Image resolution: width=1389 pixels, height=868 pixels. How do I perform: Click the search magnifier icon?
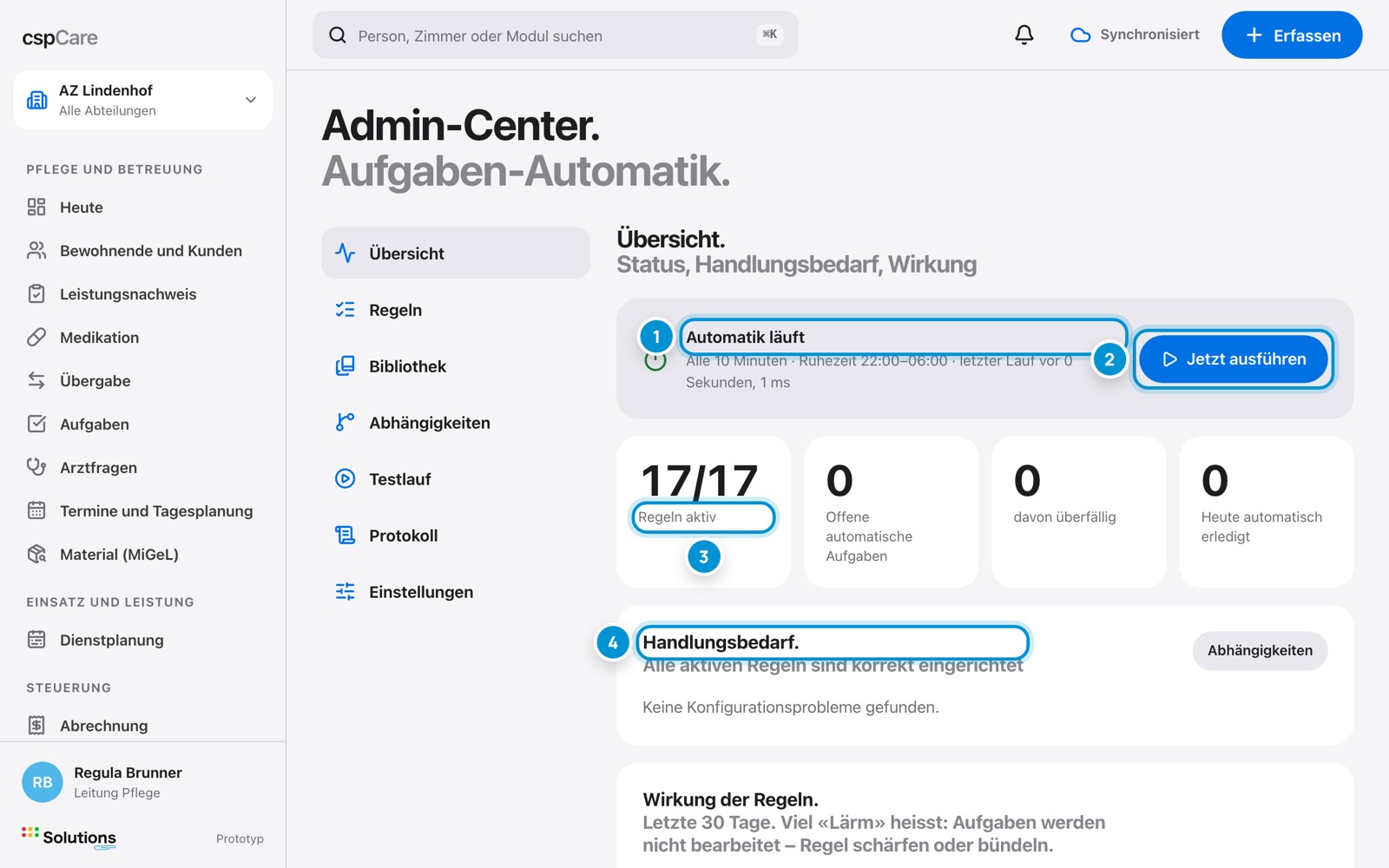click(338, 35)
